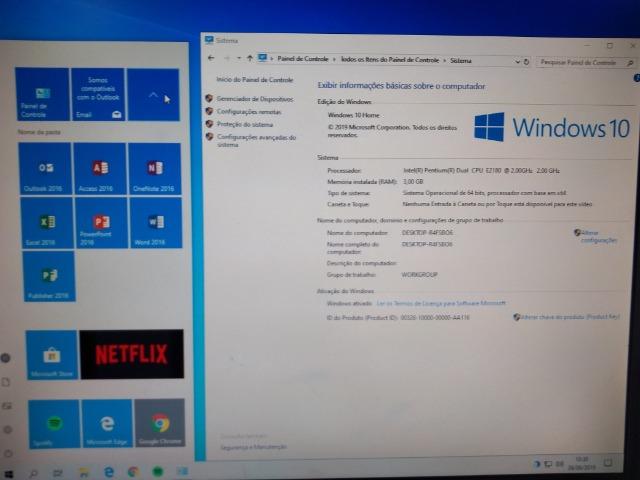640x480 pixels.
Task: Open 'Configurações avançadas do sistema' link
Action: pos(256,141)
